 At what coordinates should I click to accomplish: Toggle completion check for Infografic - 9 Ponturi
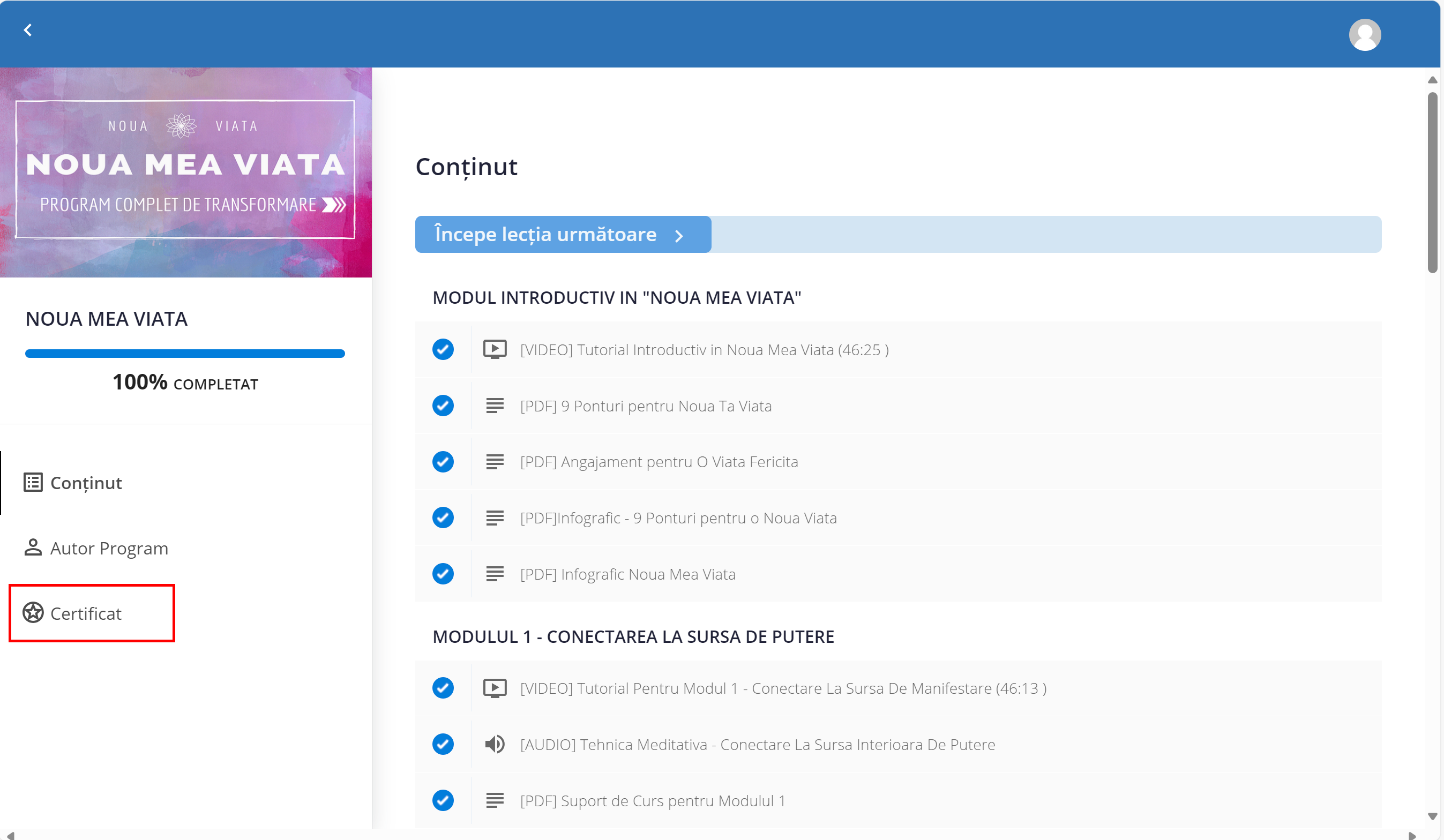point(443,517)
